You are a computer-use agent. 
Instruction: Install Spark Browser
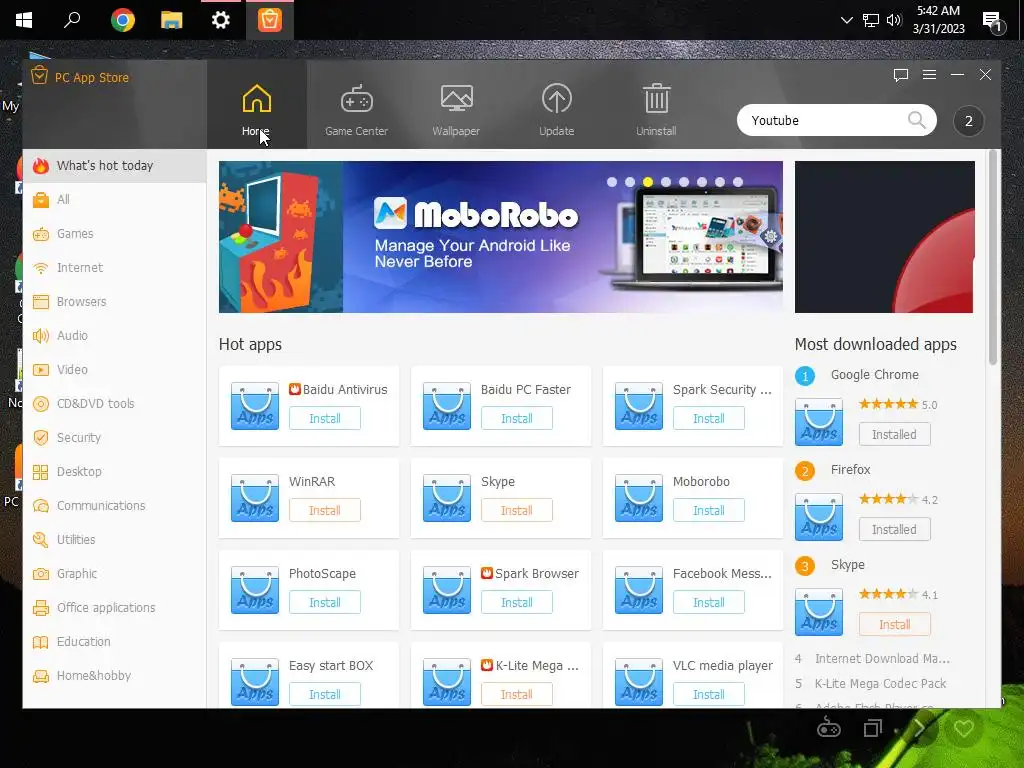[x=517, y=603]
